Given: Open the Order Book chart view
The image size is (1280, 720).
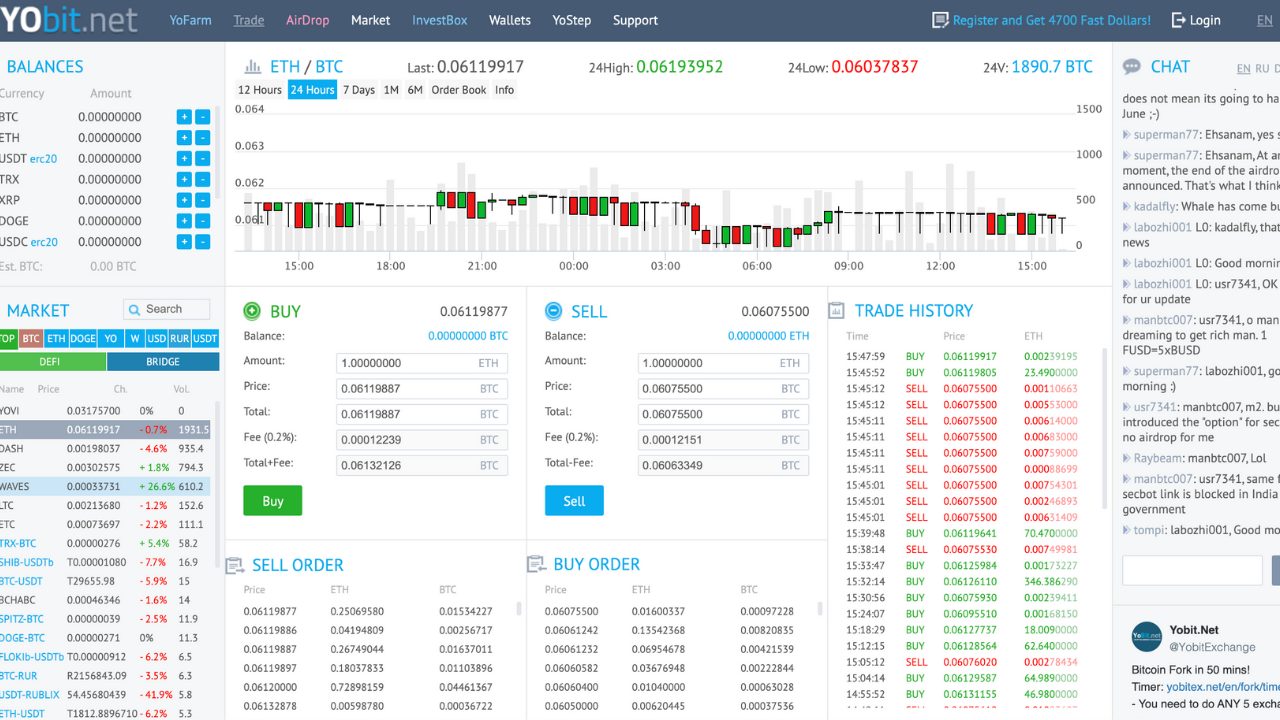Looking at the screenshot, I should click(459, 90).
